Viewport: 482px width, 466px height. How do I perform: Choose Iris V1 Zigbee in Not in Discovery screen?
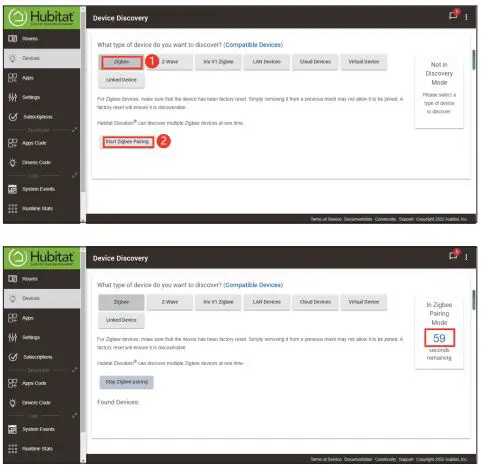coord(218,62)
